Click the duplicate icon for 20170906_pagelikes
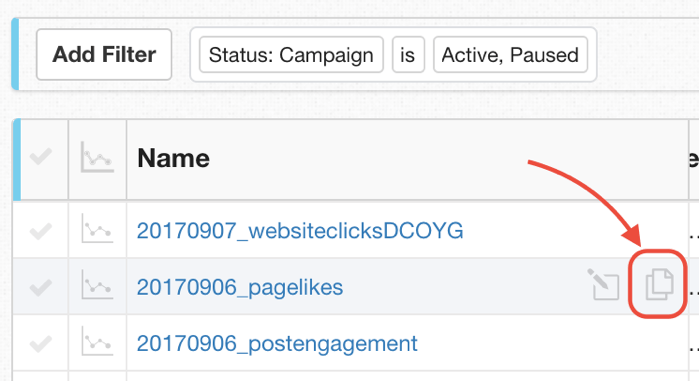699x381 pixels. tap(659, 284)
